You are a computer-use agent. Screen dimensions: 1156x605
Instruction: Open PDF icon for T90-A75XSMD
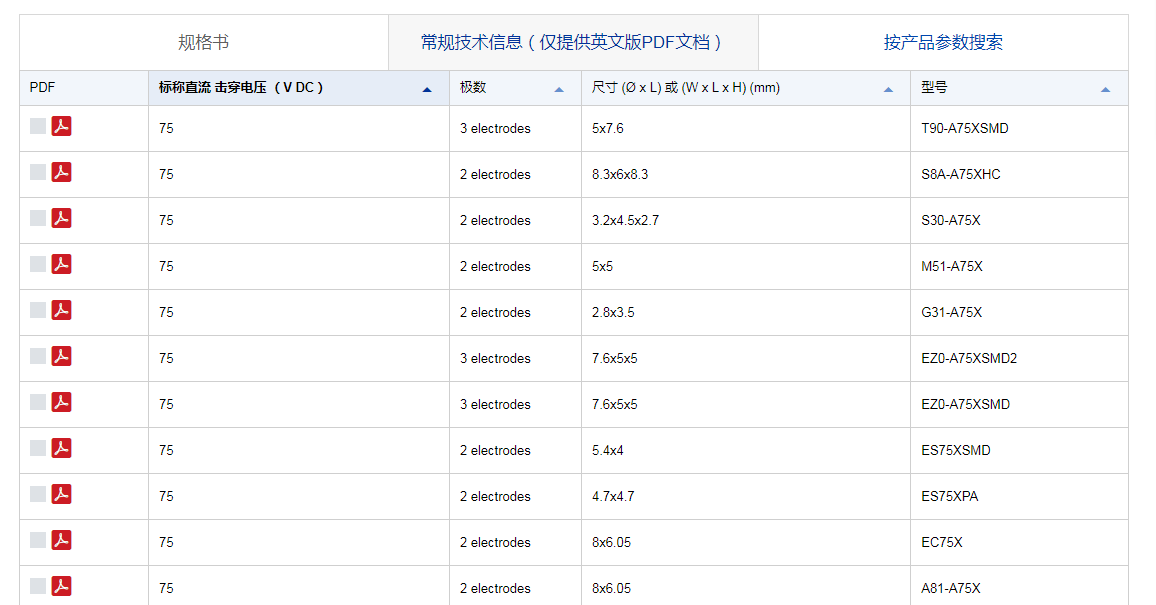62,127
